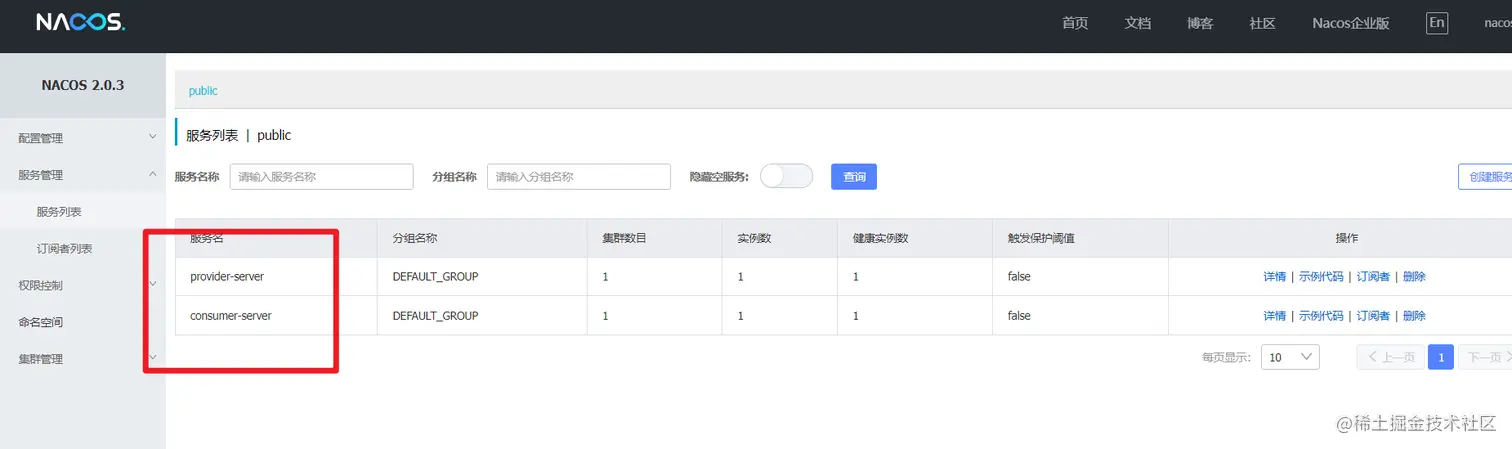Click the 下一页 pagination button

1485,357
